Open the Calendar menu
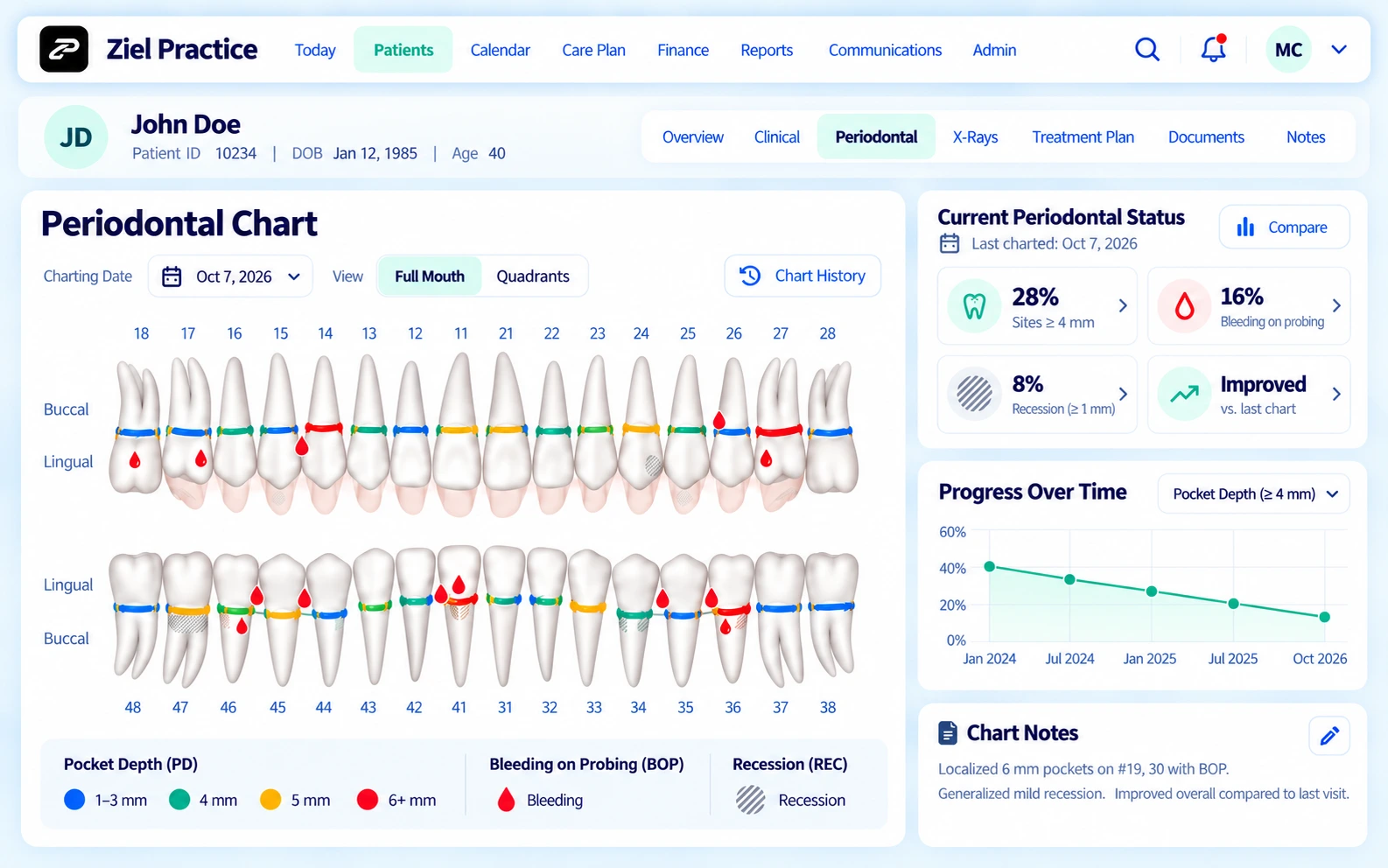Screen dimensions: 1388x868 [x=500, y=50]
